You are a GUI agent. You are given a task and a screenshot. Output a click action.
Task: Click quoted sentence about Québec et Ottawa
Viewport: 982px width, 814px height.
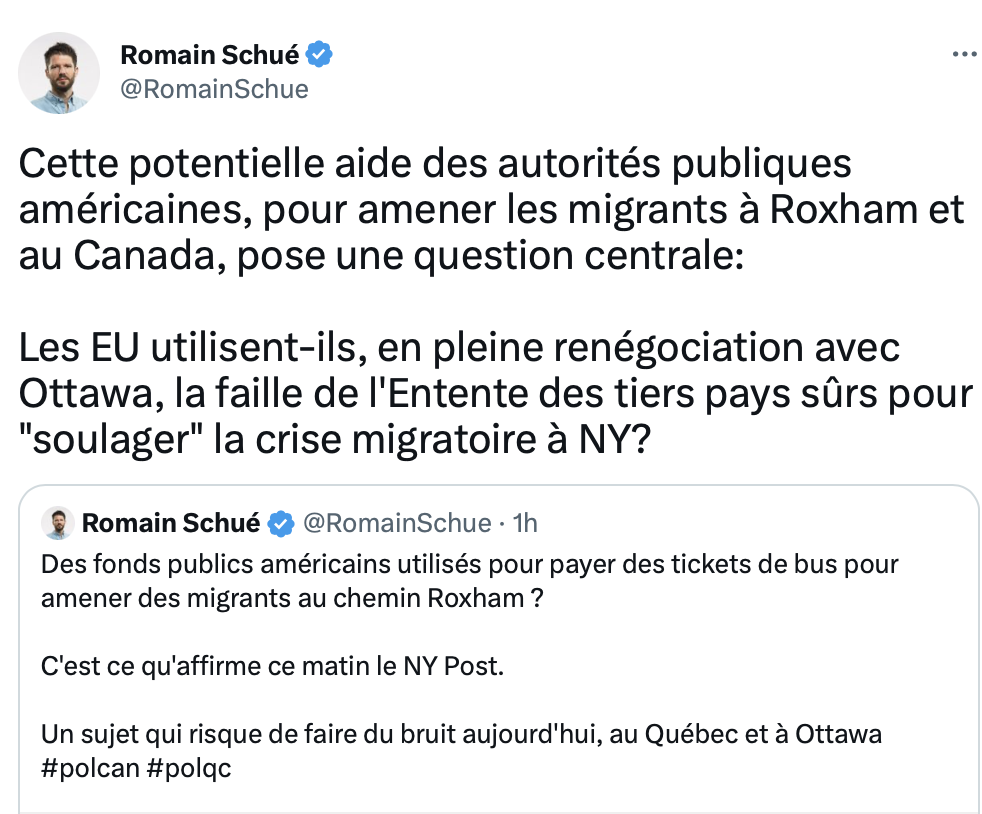461,734
